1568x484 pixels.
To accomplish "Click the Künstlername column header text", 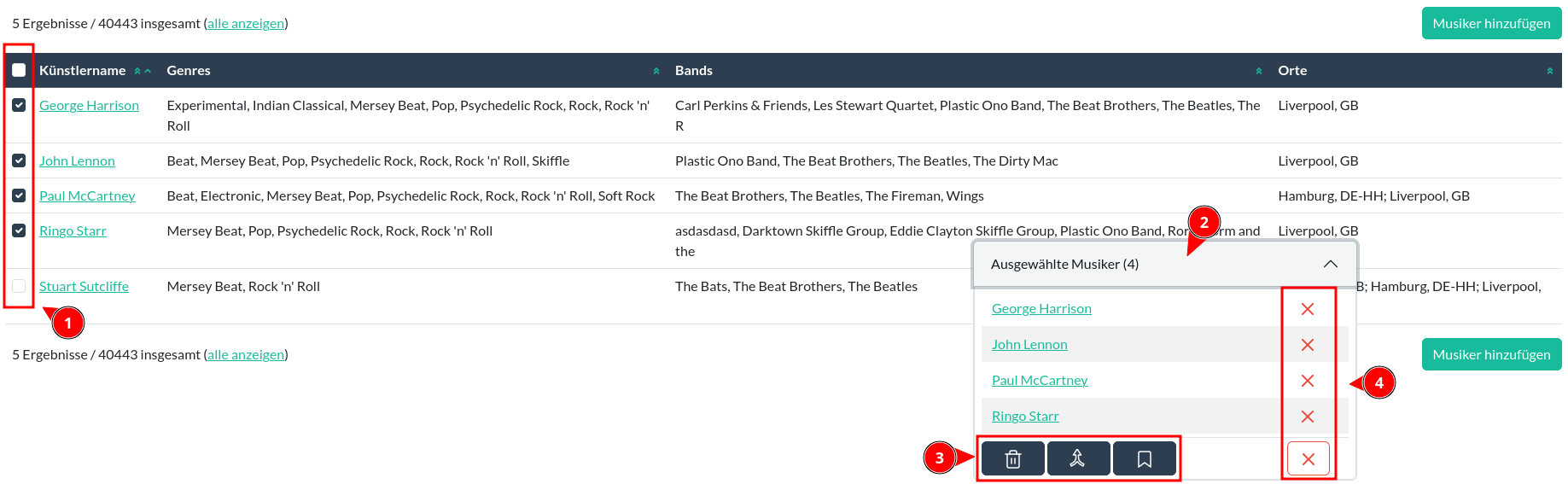I will tap(82, 71).
